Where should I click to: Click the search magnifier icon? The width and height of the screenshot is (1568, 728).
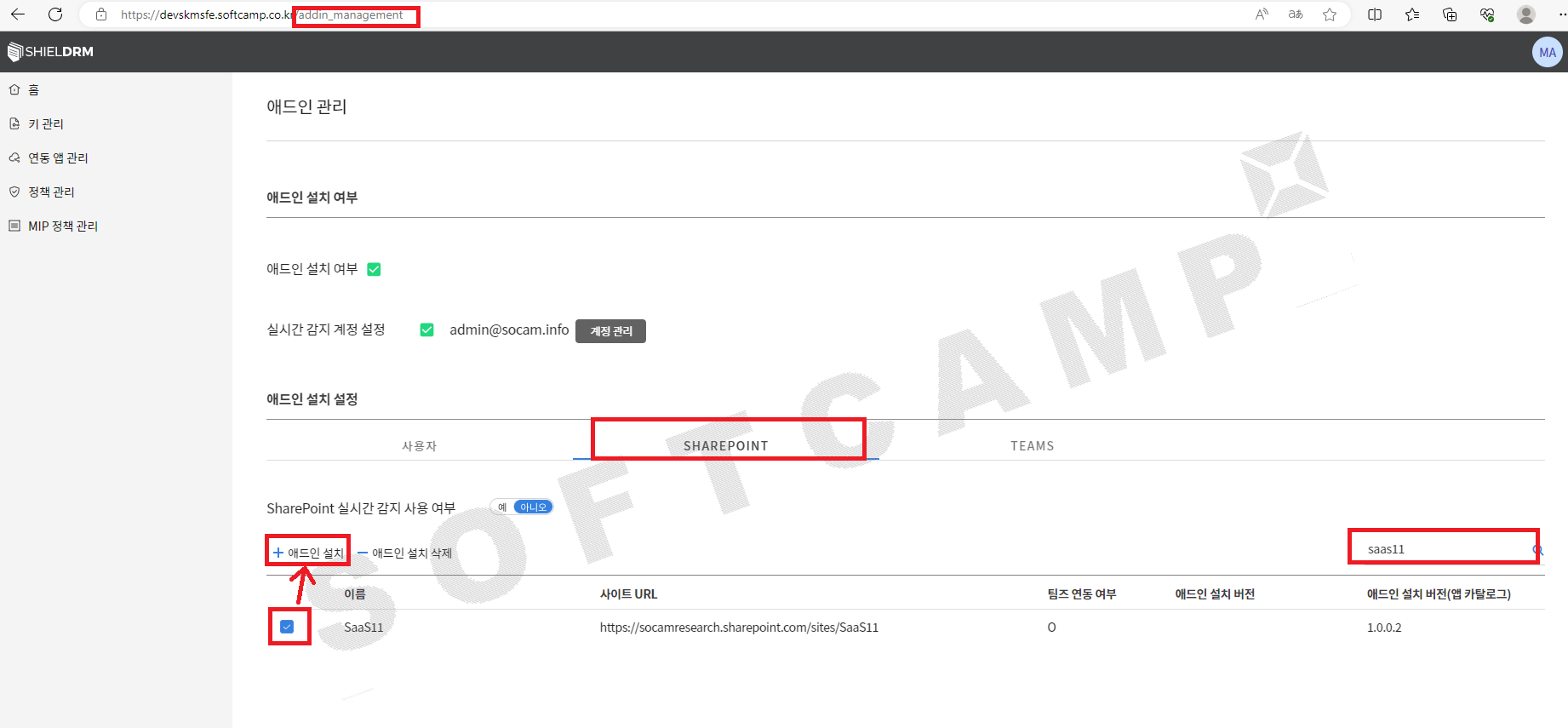click(1537, 550)
